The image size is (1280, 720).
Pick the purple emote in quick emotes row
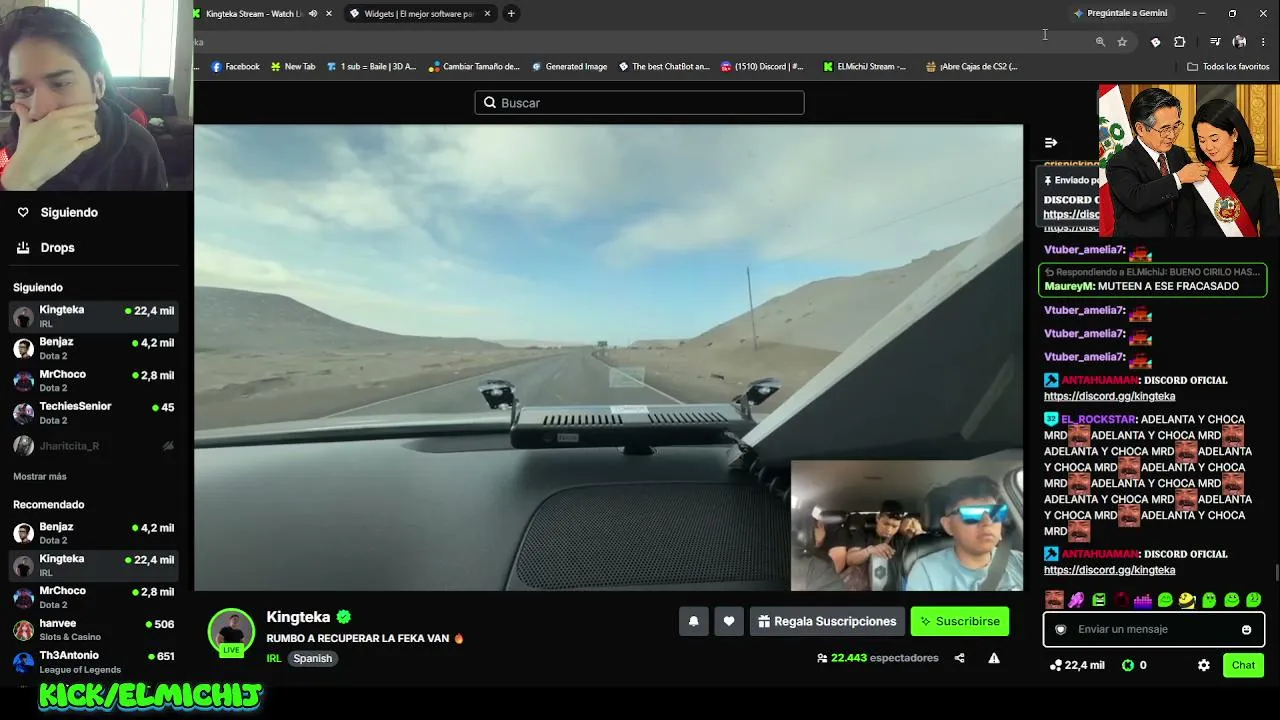pos(1076,600)
